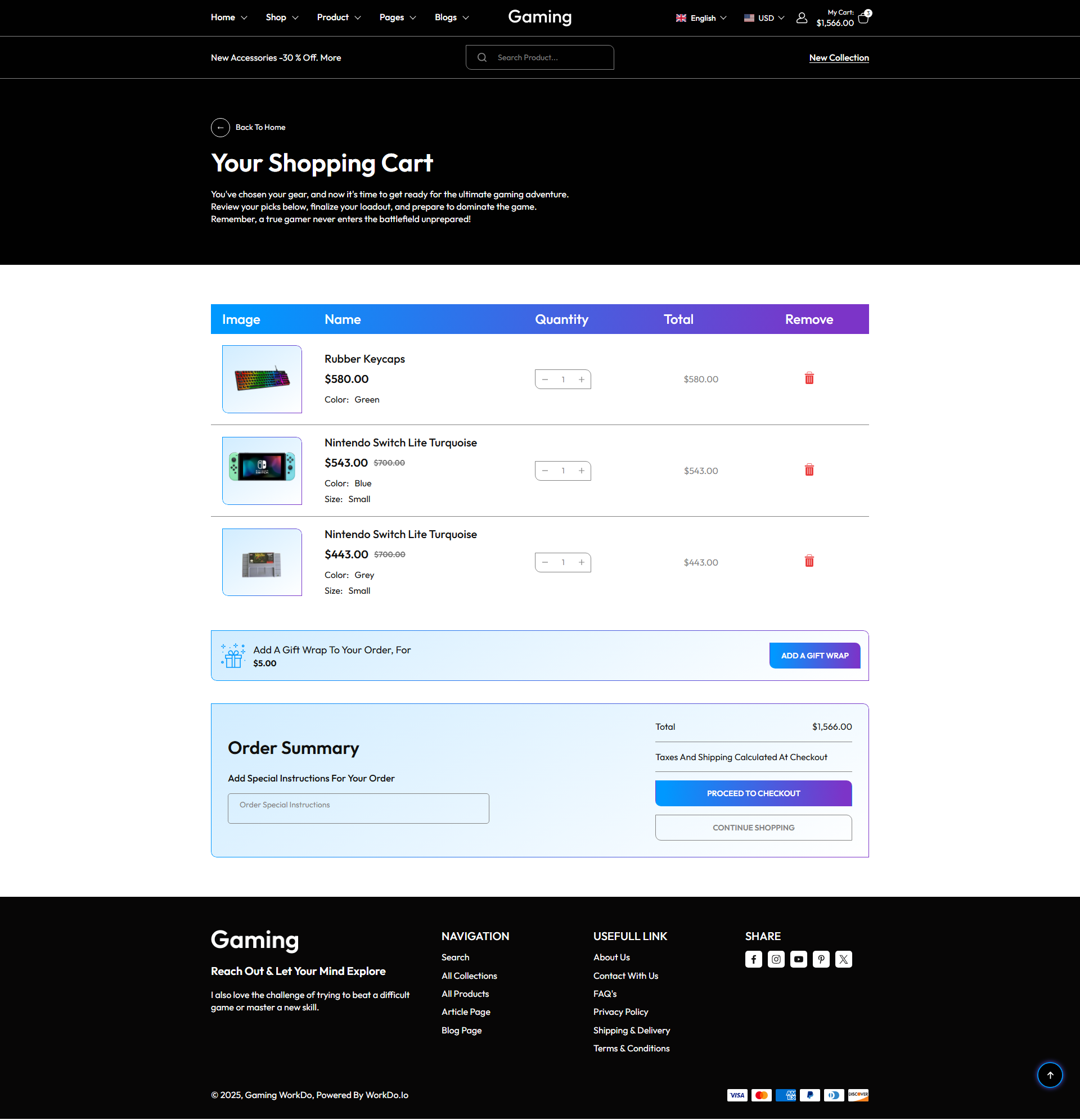Open the cart bag icon in header
This screenshot has height=1120, width=1080.
coord(863,18)
